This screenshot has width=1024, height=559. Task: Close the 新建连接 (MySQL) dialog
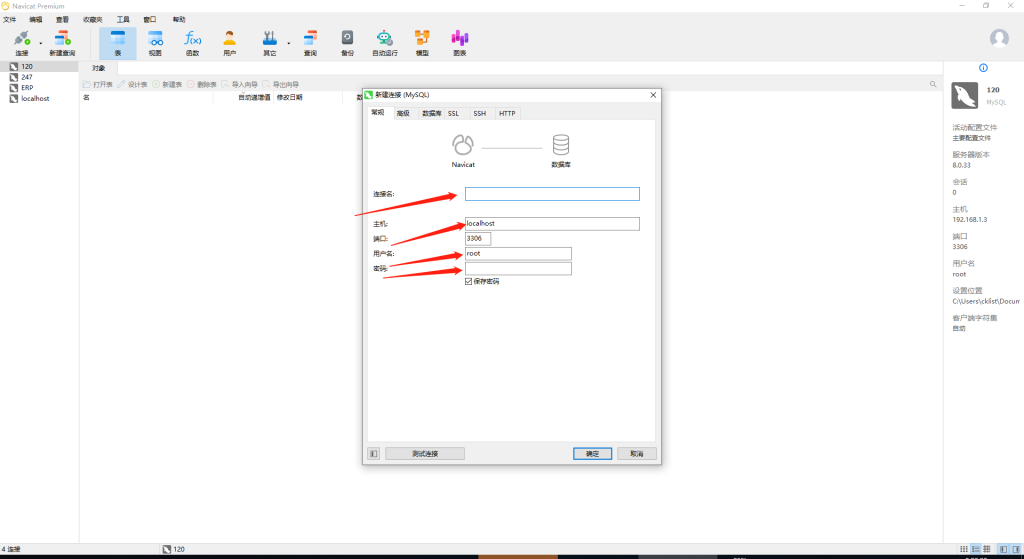point(653,95)
